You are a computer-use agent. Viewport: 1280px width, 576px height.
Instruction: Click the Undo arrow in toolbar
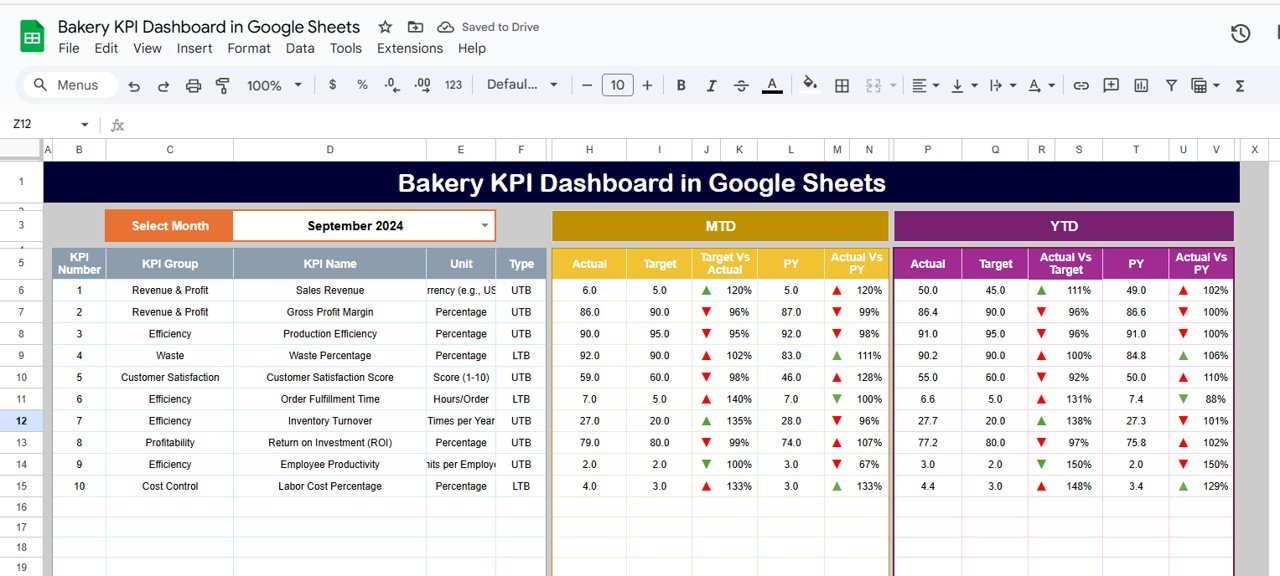134,86
